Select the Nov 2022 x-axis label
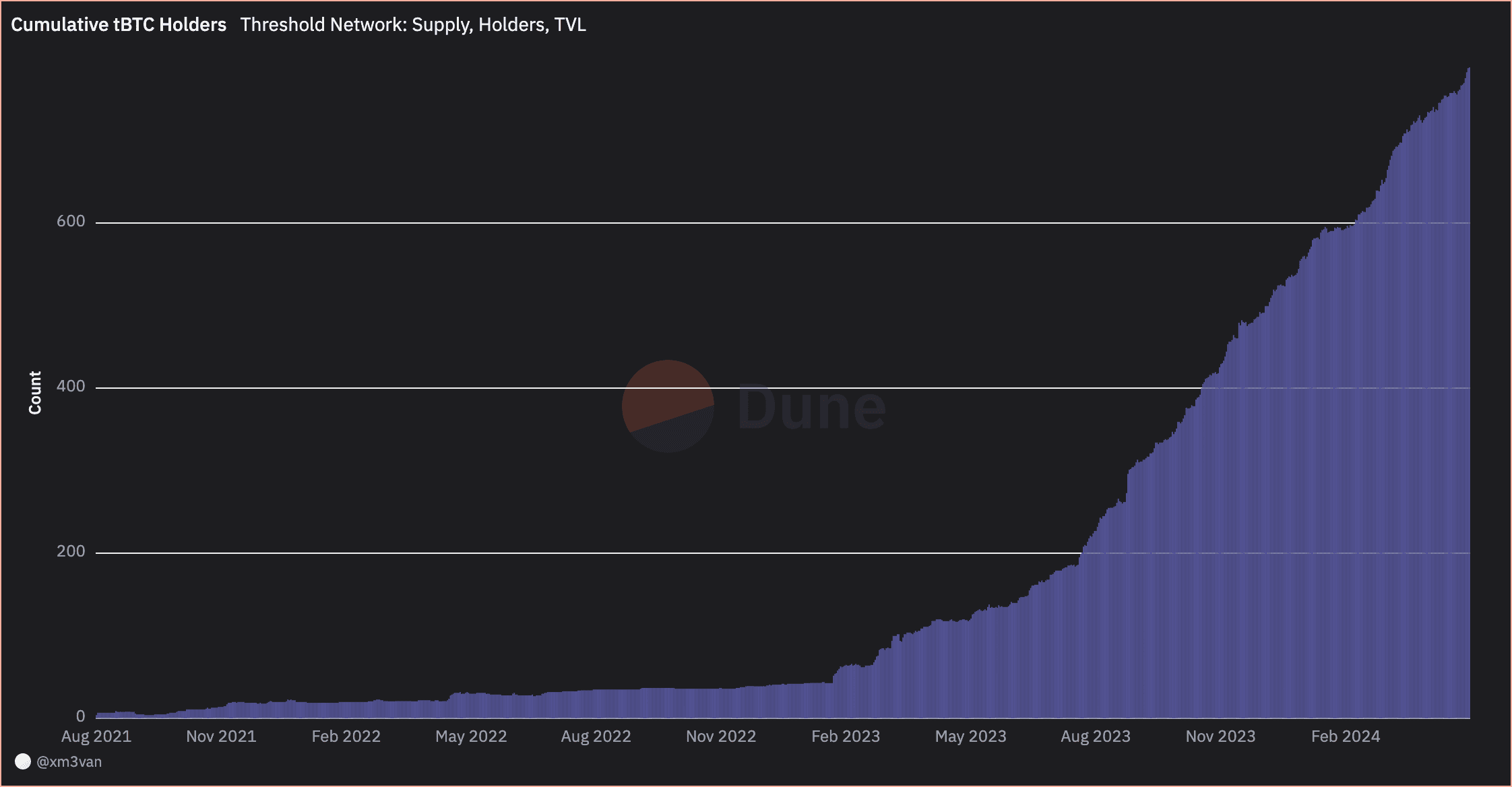 tap(721, 736)
